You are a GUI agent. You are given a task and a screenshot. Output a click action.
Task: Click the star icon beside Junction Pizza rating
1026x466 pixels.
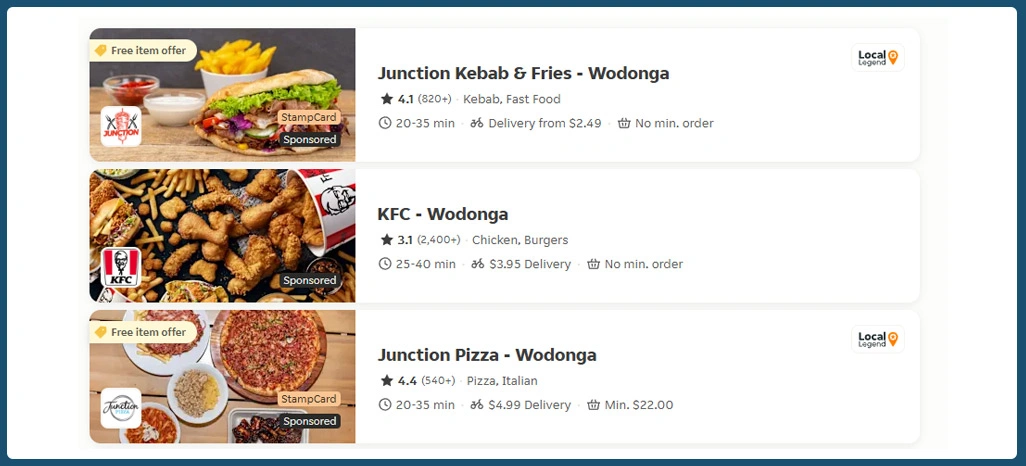386,381
